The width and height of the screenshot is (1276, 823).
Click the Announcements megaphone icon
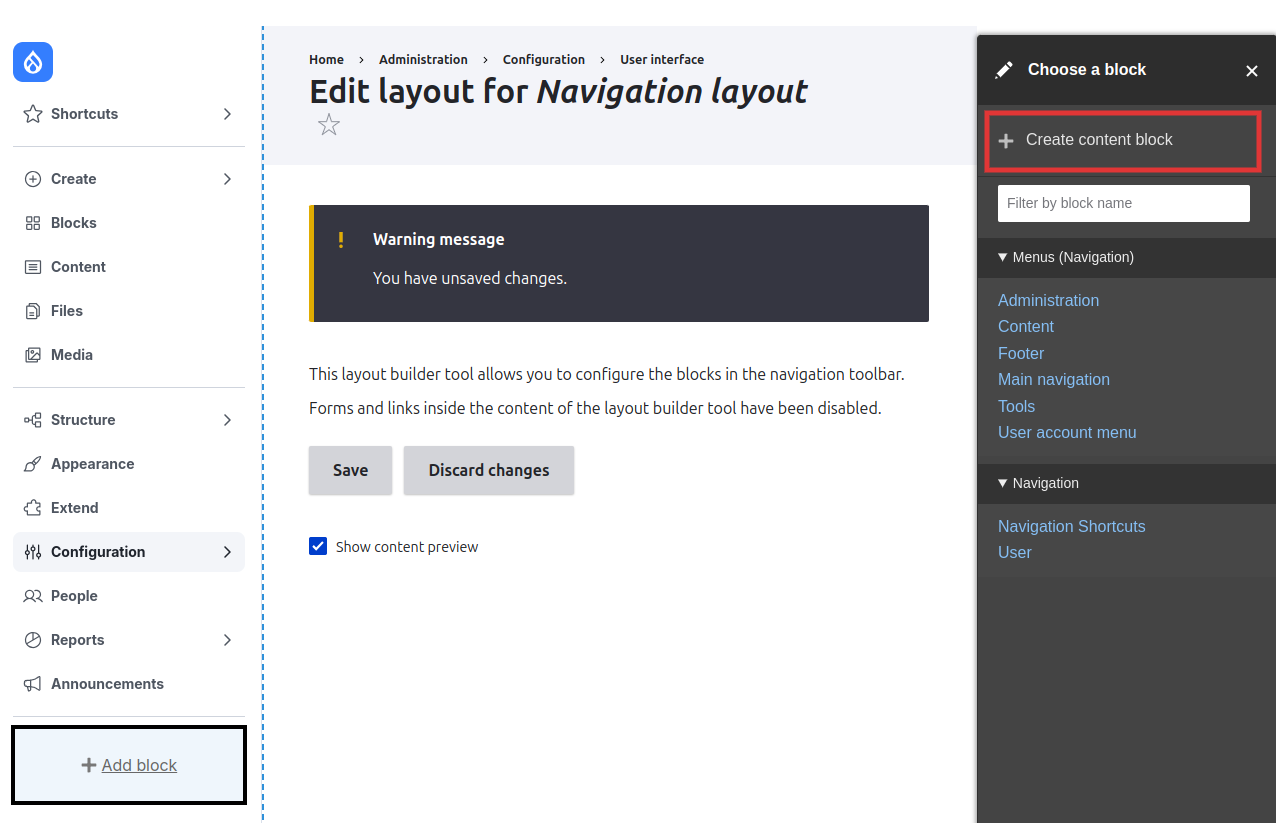[x=31, y=683]
